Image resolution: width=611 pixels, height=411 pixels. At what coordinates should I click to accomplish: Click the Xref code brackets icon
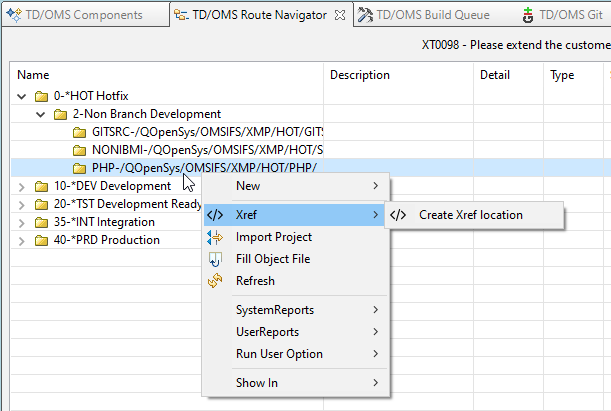point(215,215)
